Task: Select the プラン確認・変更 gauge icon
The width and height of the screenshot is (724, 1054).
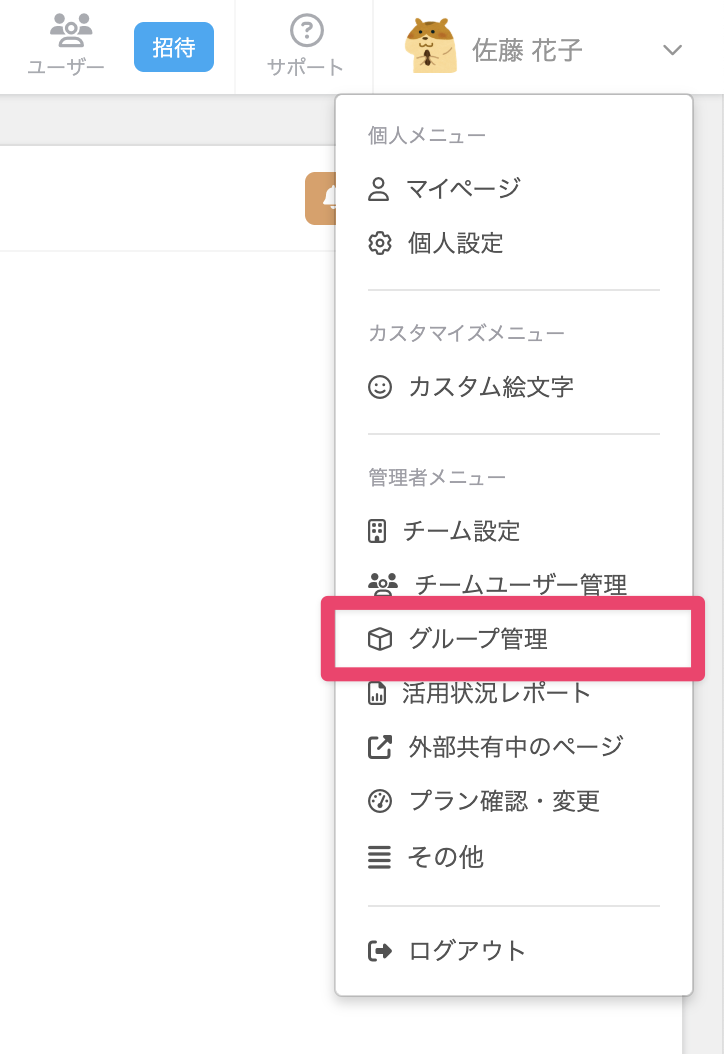Action: tap(380, 801)
